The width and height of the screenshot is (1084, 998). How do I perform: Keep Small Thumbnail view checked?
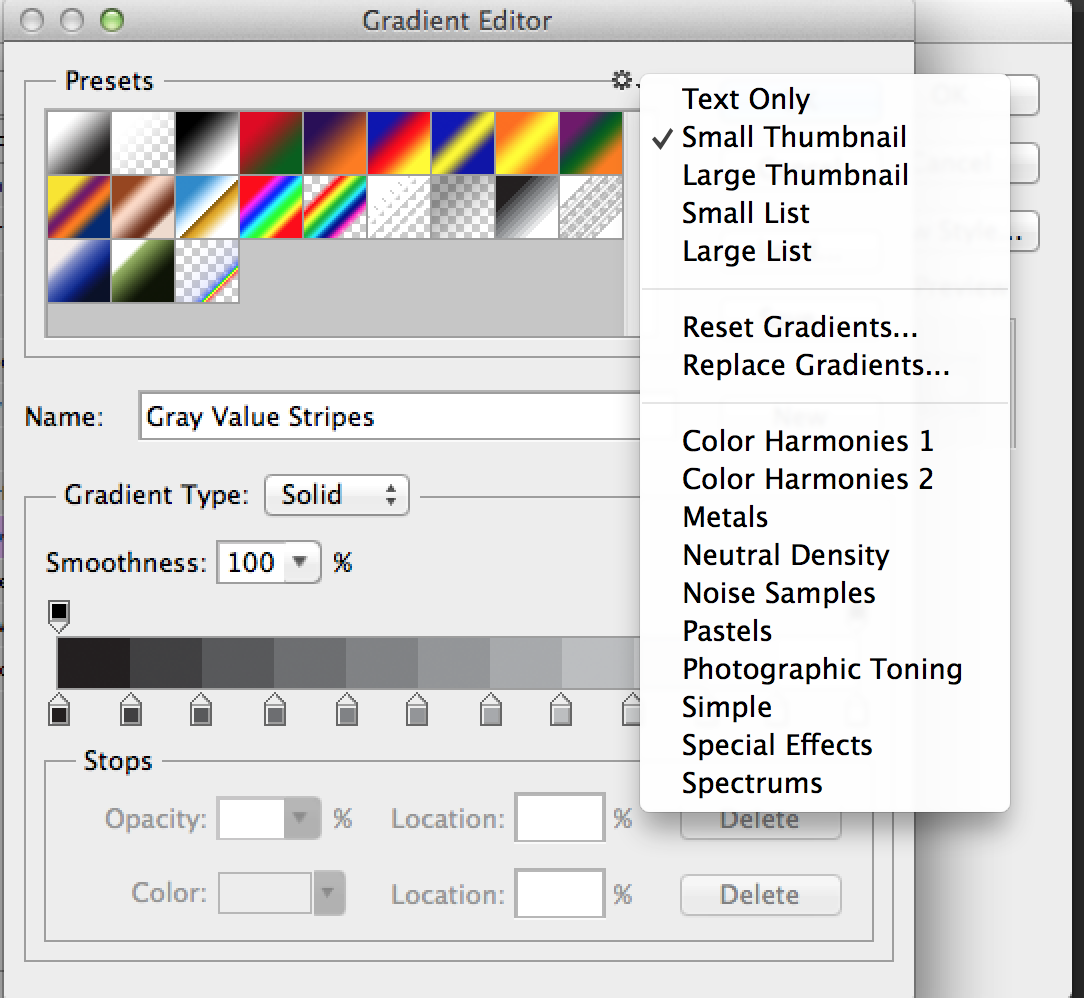point(794,137)
